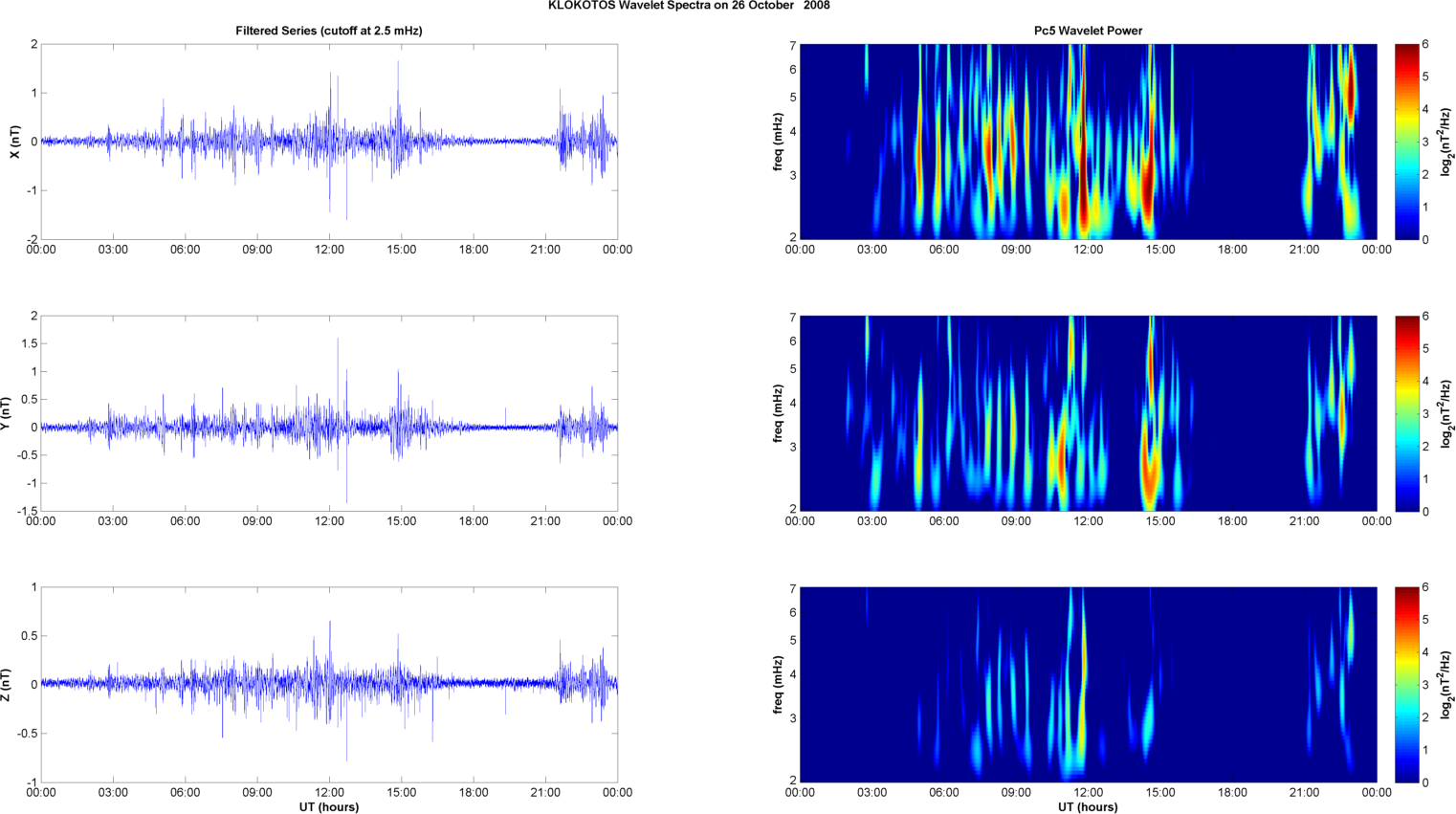Click the colorbar beside the bottom spectrogram
Viewport: 1456px width, 814px height.
pos(1406,685)
